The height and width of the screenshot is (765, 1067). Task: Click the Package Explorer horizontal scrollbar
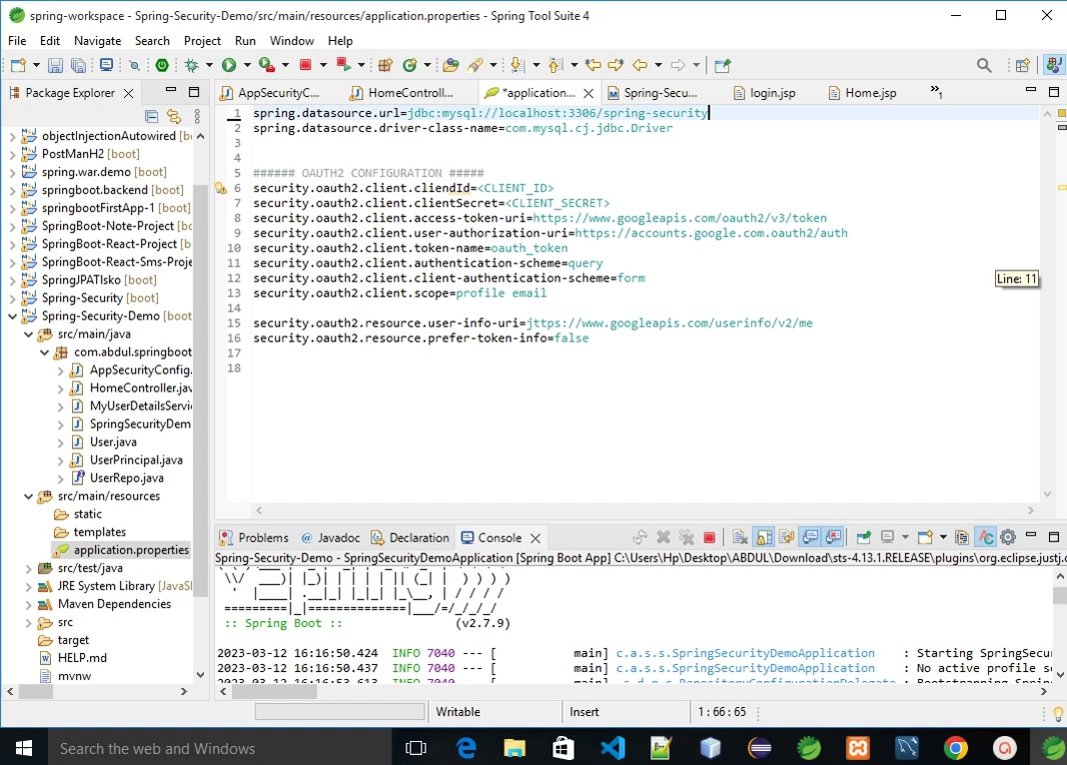point(97,691)
